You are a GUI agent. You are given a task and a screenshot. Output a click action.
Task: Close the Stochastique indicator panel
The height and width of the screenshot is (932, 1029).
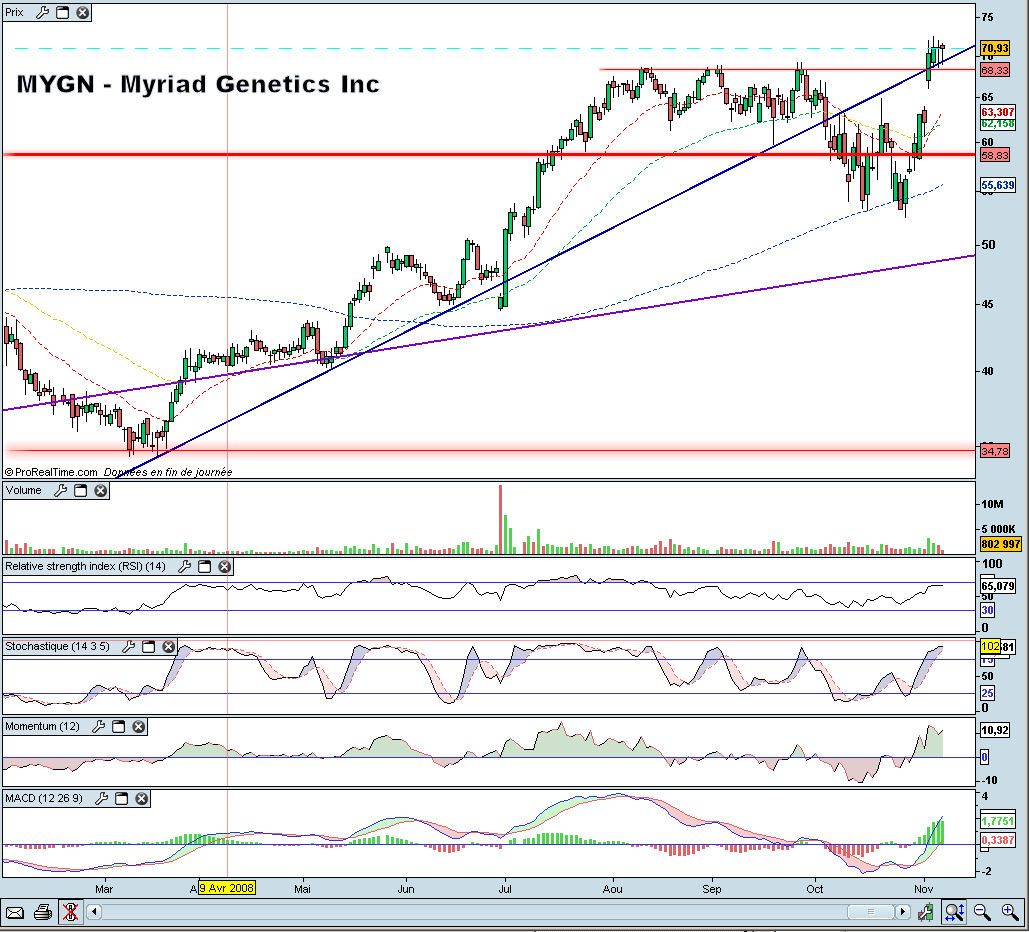click(x=169, y=646)
